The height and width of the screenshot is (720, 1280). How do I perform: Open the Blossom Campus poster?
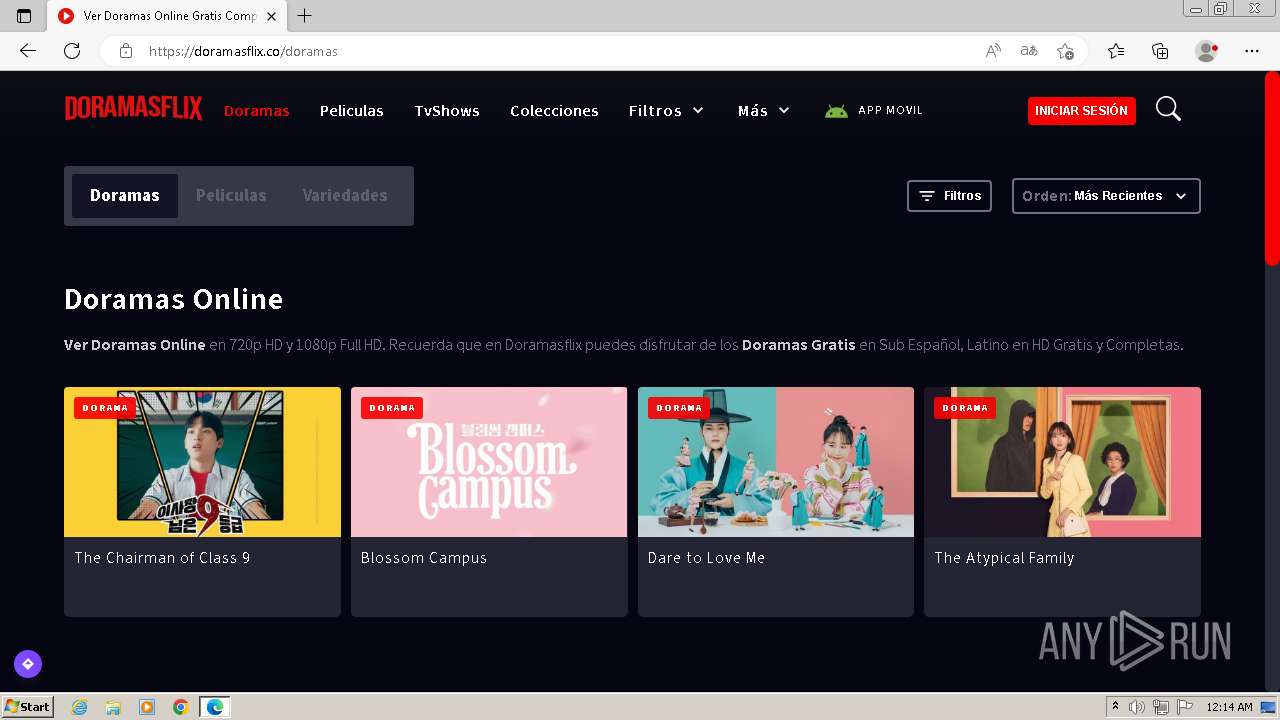pyautogui.click(x=489, y=462)
